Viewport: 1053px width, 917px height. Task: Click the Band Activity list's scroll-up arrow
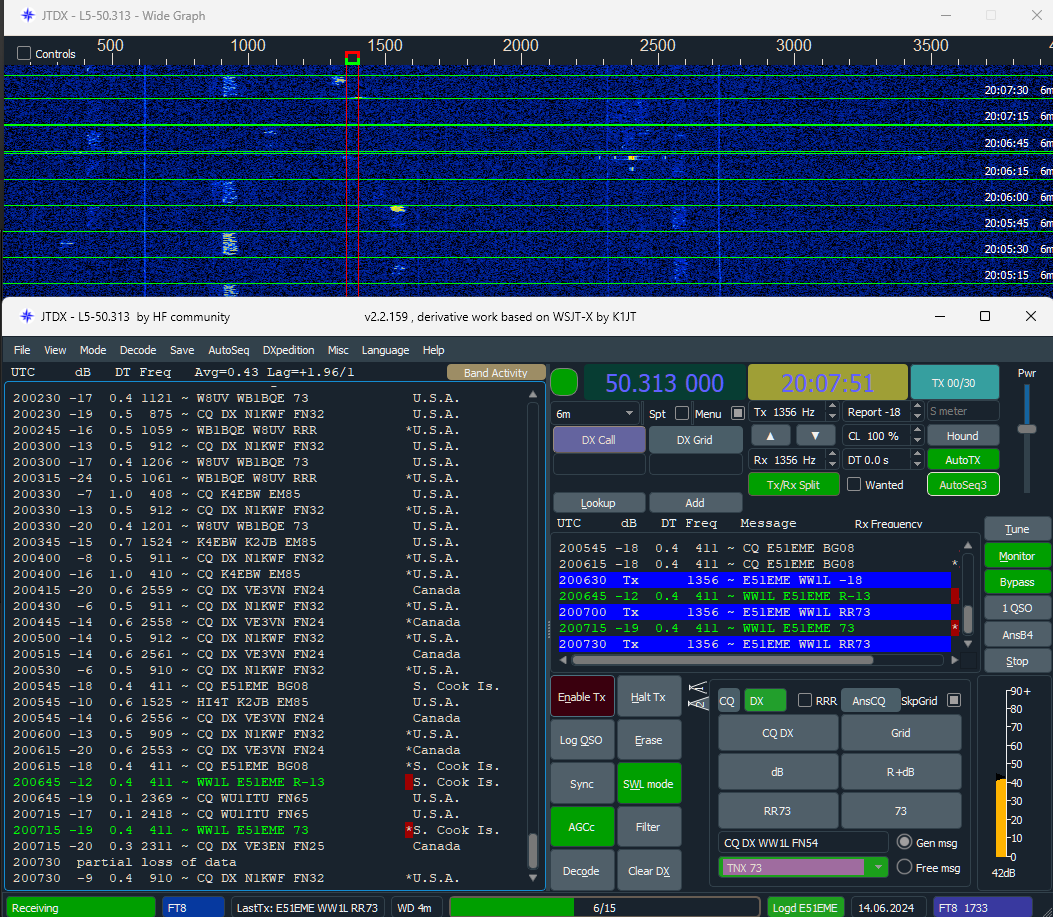point(533,394)
